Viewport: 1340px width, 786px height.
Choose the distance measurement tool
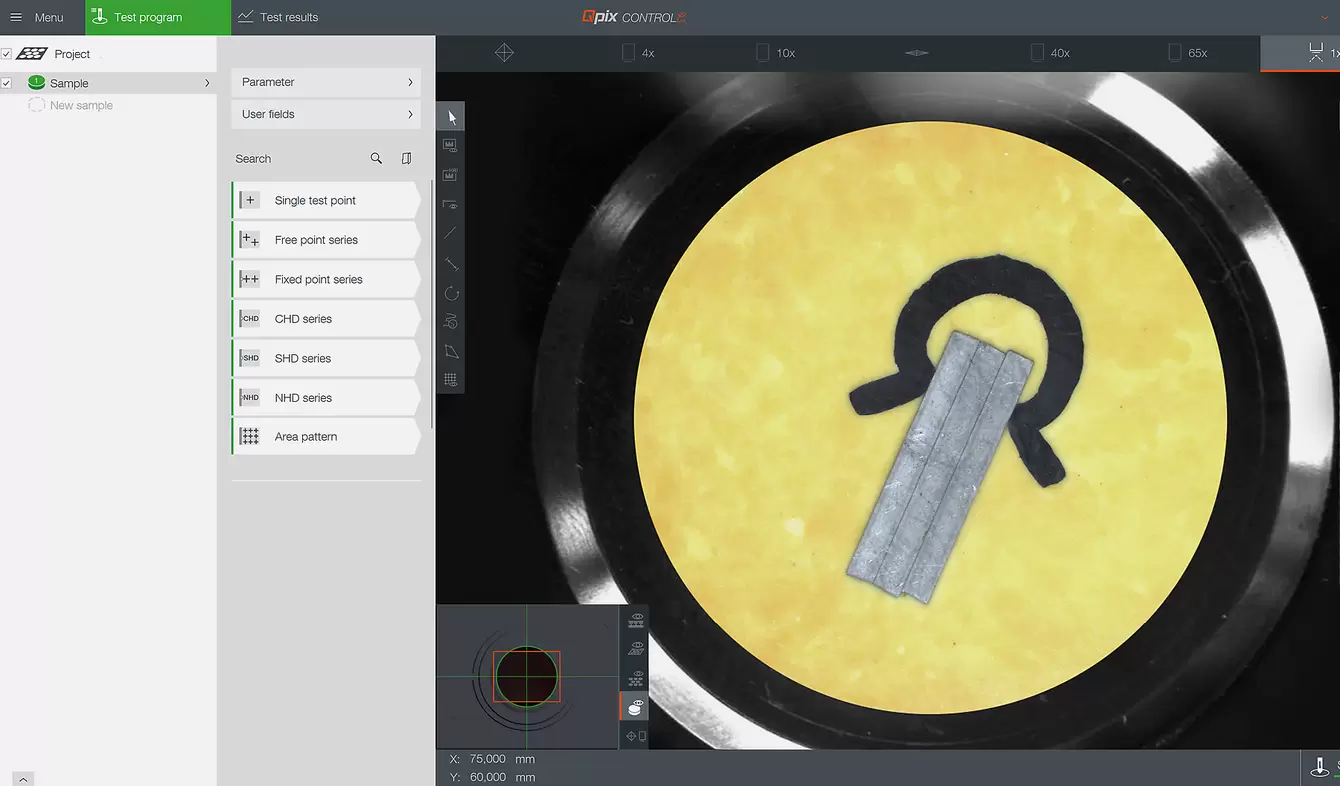(x=451, y=263)
